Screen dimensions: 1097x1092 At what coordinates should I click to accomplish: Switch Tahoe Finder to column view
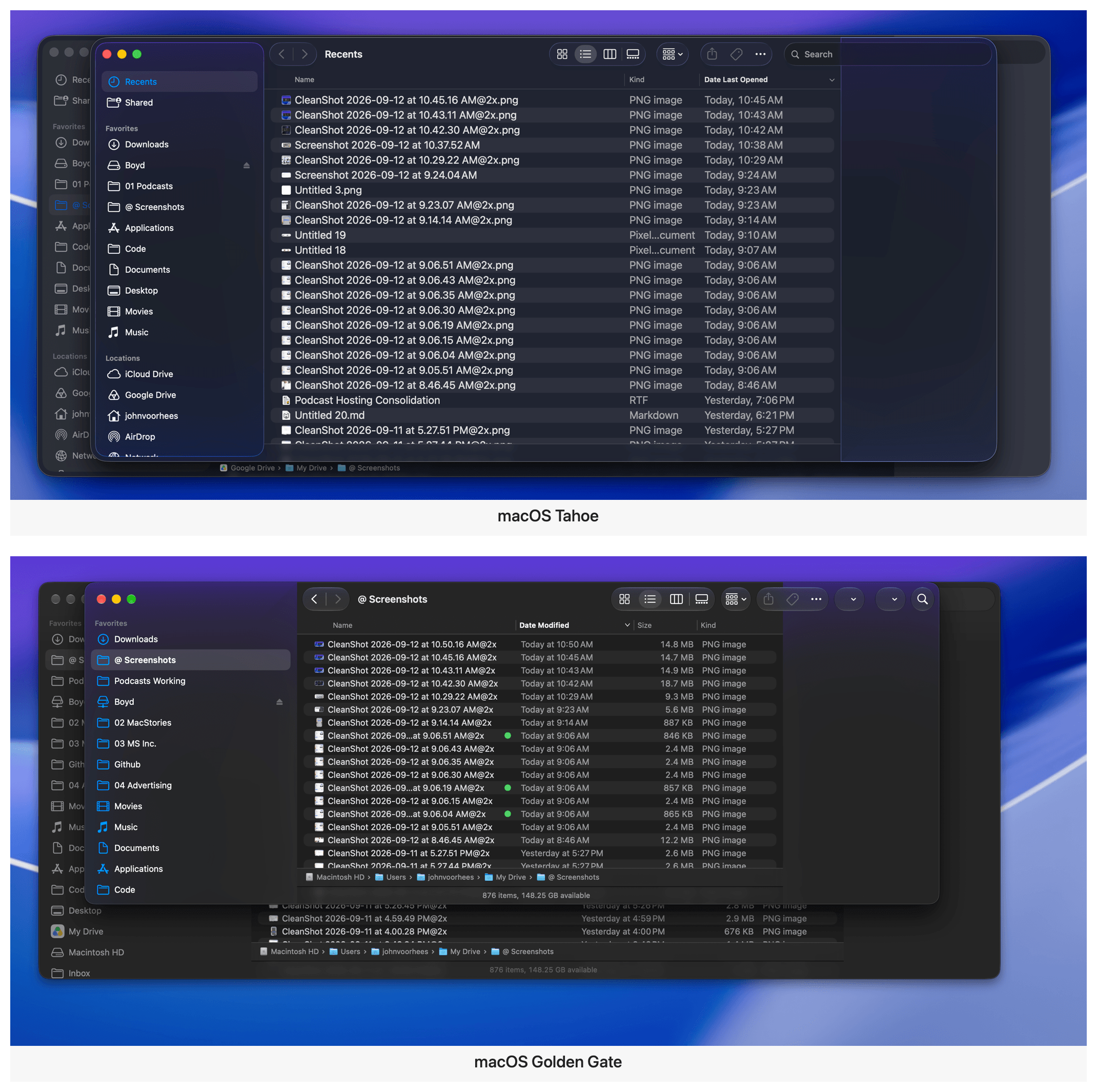click(x=610, y=54)
